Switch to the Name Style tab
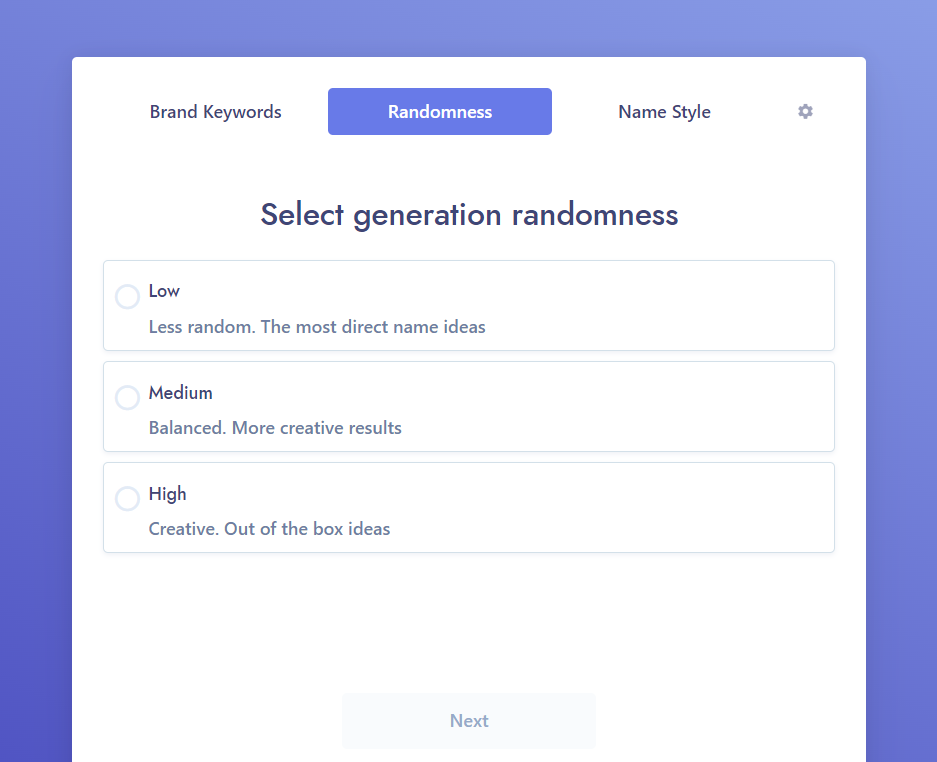This screenshot has height=762, width=937. [664, 112]
